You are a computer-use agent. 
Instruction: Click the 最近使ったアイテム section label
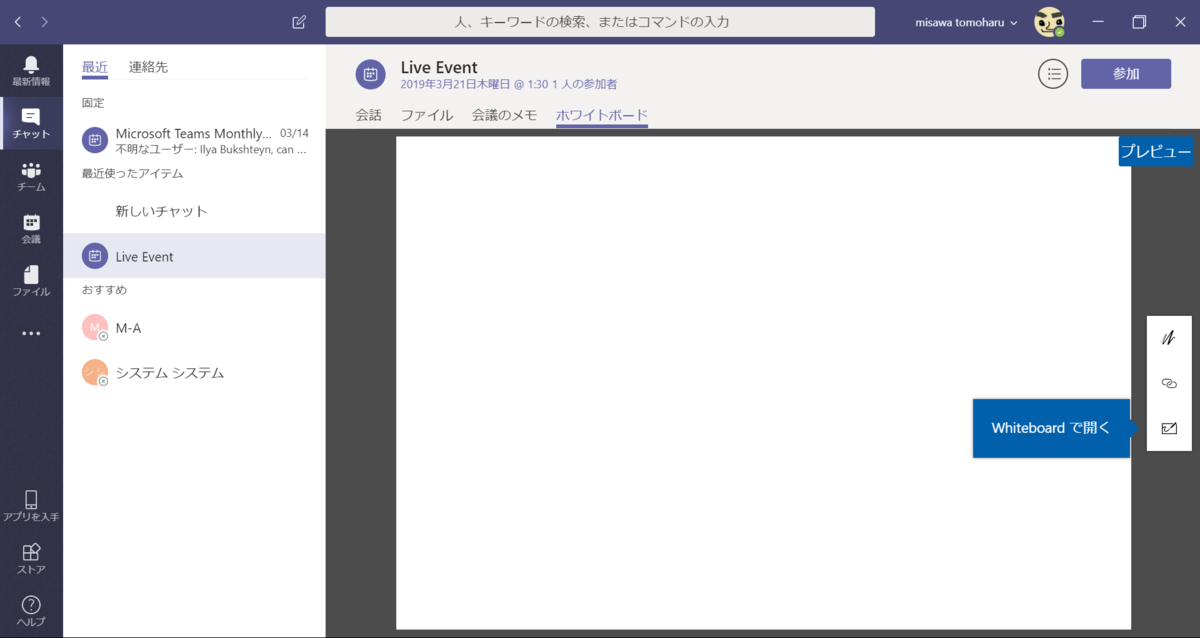[132, 173]
